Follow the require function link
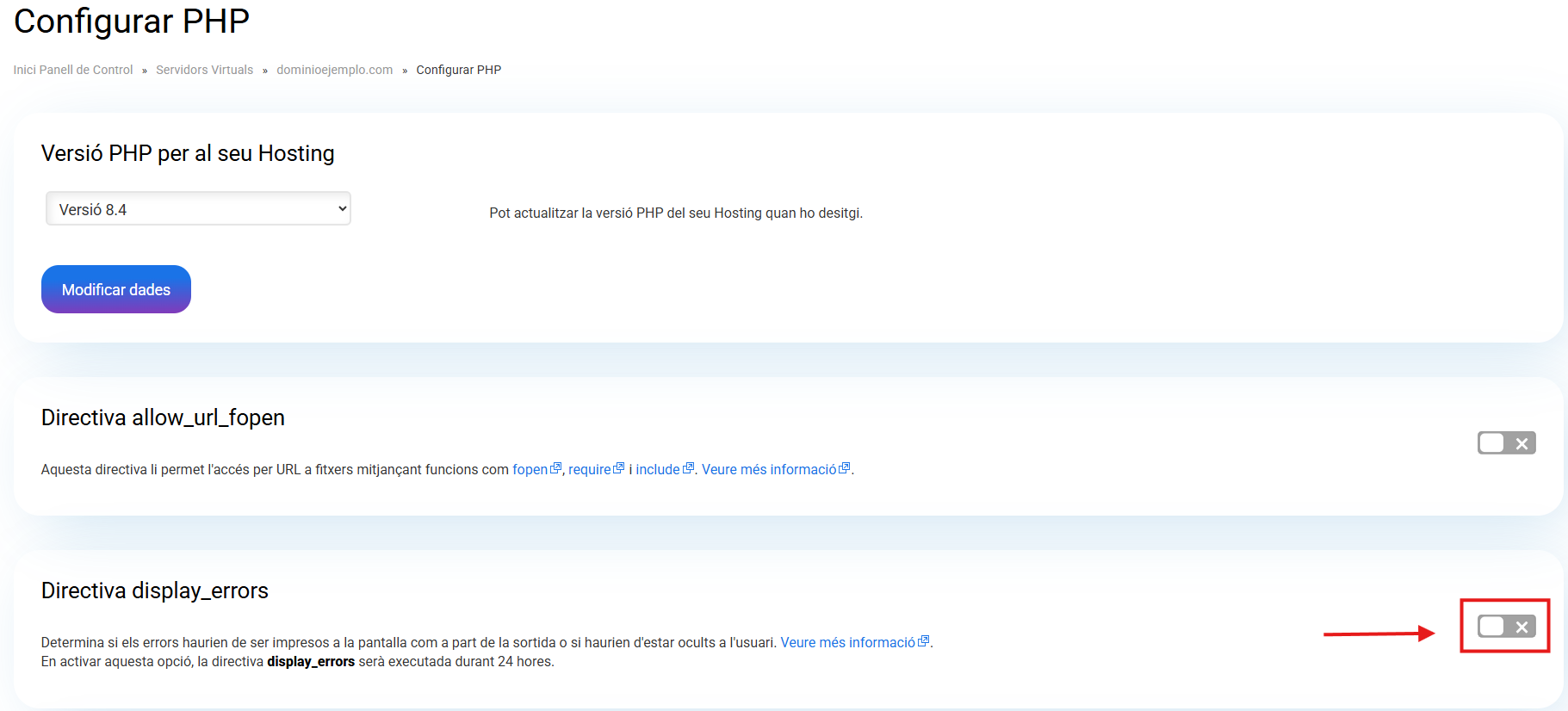Viewport: 1568px width, 711px height. tap(589, 469)
